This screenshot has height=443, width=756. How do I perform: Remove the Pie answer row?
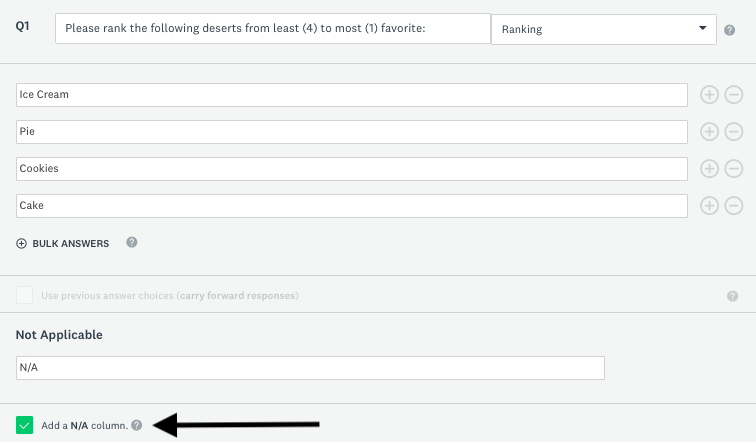point(734,132)
